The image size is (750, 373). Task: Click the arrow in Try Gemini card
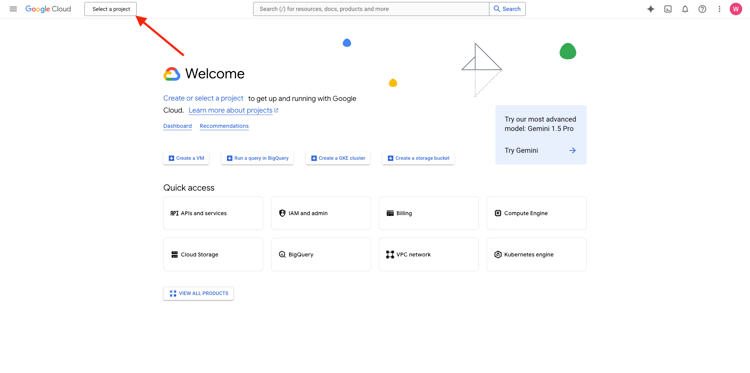(x=573, y=151)
